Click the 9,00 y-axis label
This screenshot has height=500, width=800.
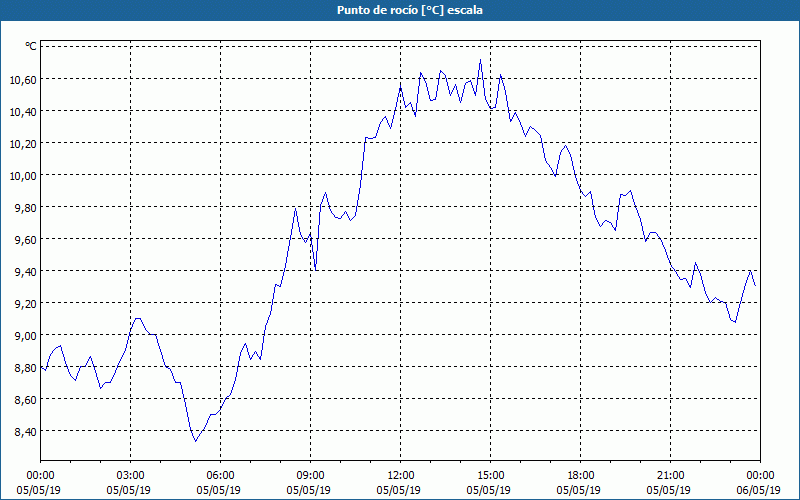click(26, 336)
